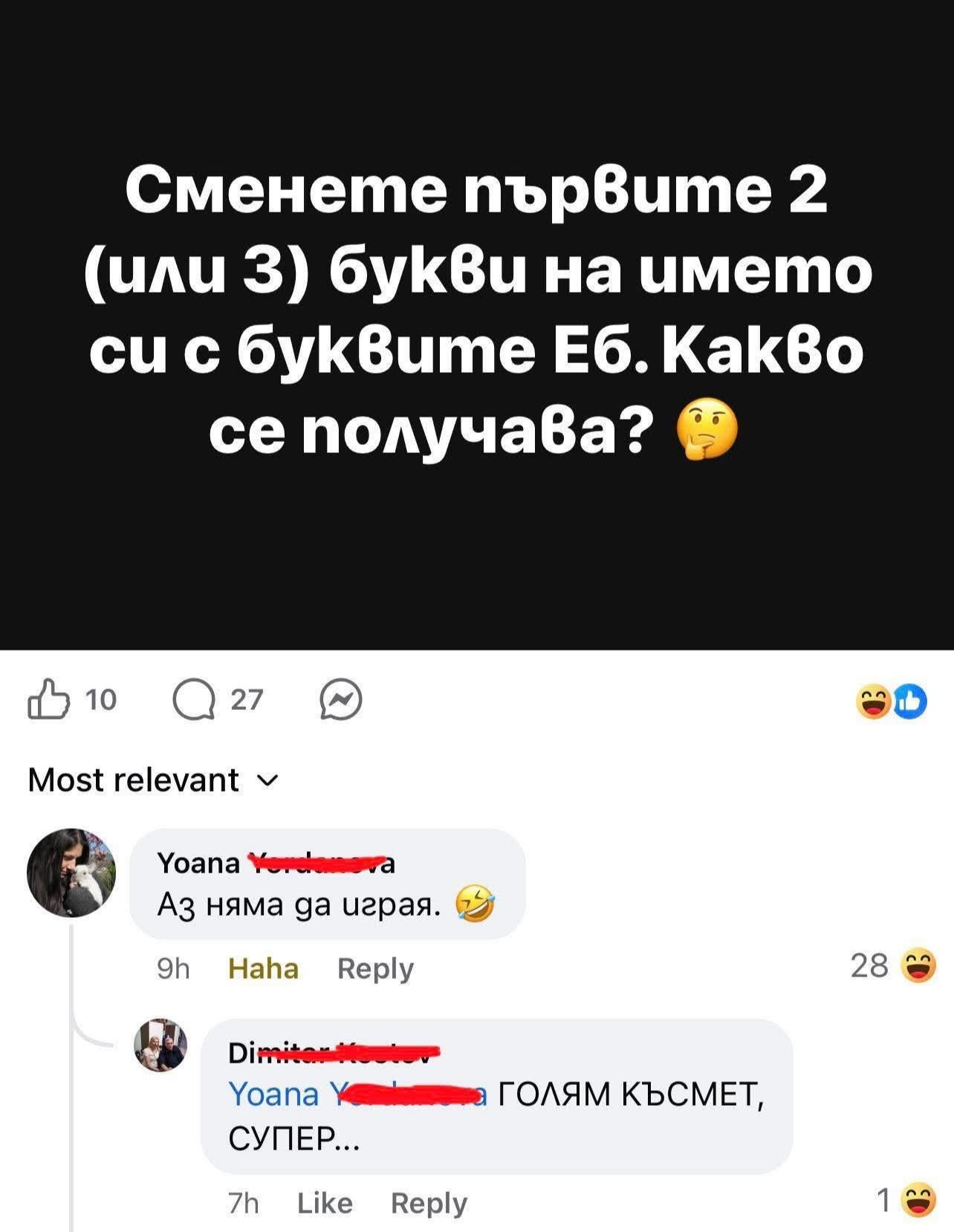Tap the thumbs-up Like icon on post

48,700
